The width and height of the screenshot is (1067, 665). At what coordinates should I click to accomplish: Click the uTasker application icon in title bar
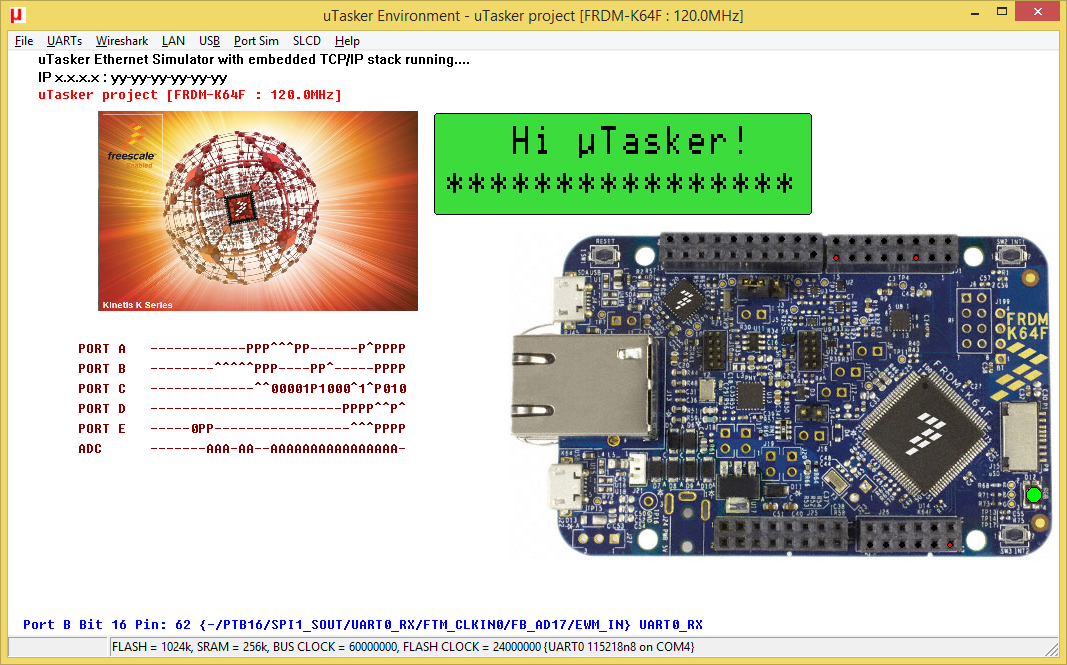(16, 15)
